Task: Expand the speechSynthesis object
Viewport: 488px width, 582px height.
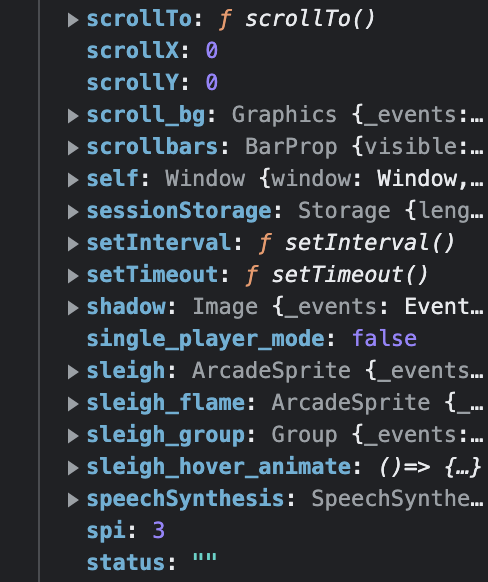Action: point(73,500)
